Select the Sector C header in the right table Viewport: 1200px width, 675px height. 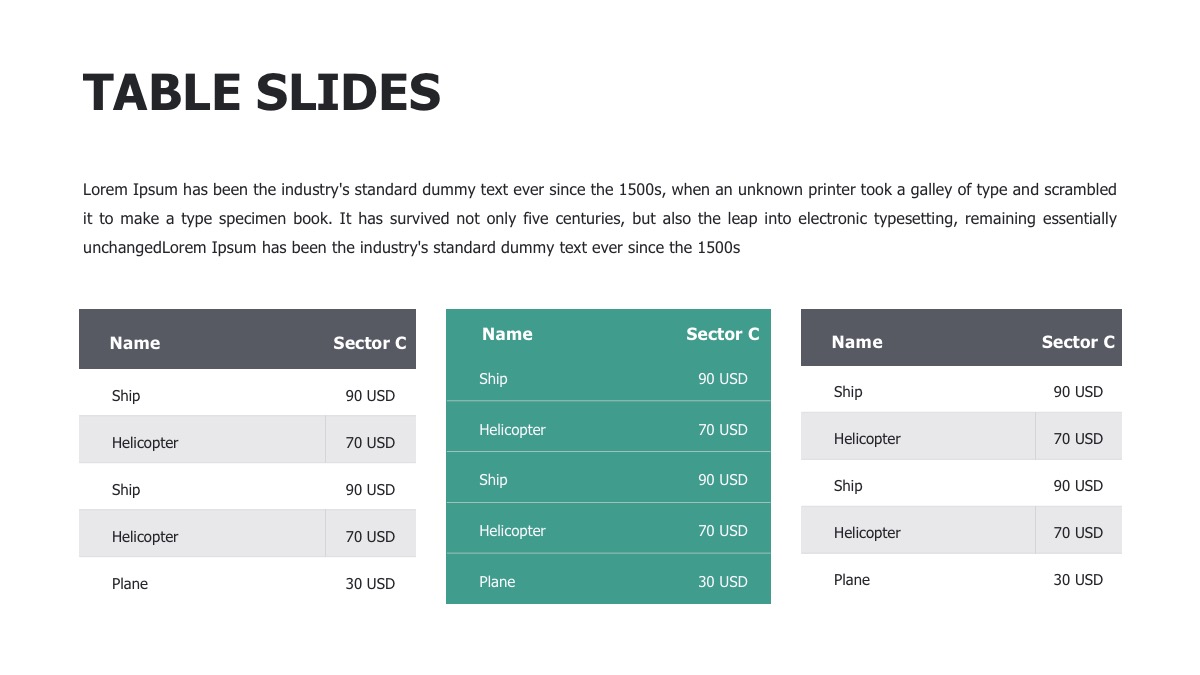[1077, 342]
